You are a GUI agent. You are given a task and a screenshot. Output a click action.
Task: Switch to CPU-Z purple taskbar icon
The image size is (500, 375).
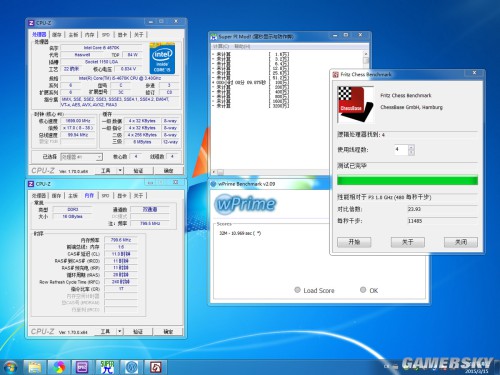82,367
